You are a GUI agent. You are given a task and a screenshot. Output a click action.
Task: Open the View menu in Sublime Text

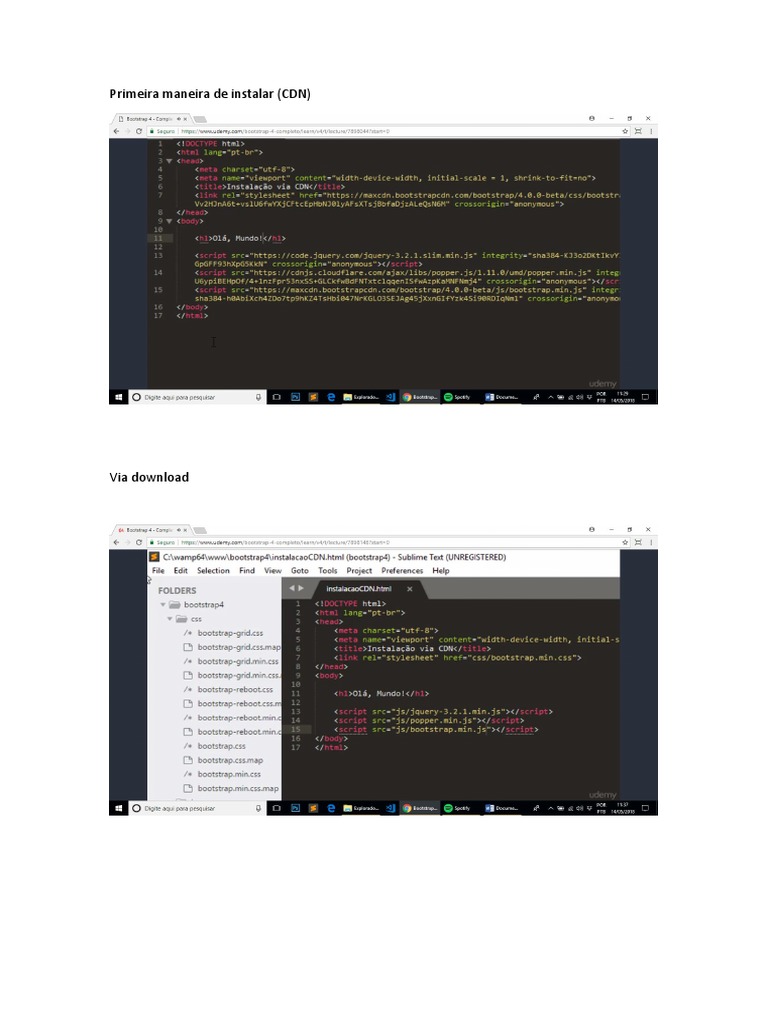272,570
